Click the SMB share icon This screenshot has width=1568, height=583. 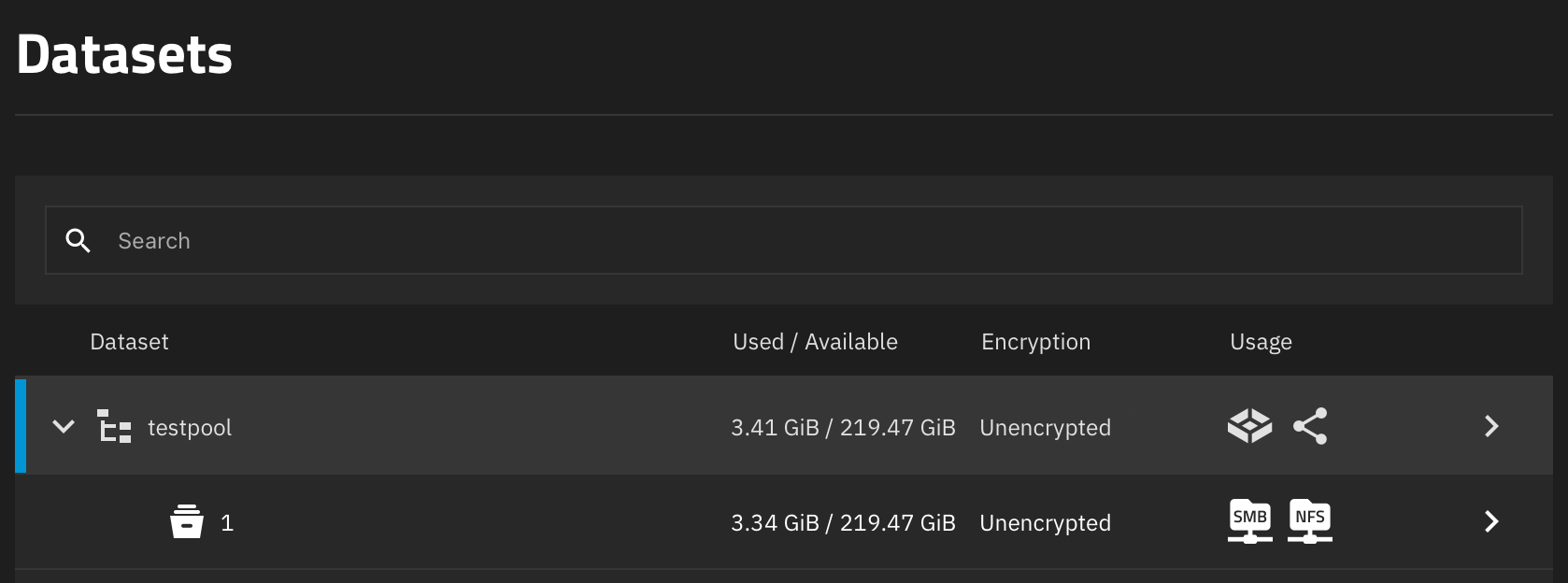pyautogui.click(x=1249, y=521)
